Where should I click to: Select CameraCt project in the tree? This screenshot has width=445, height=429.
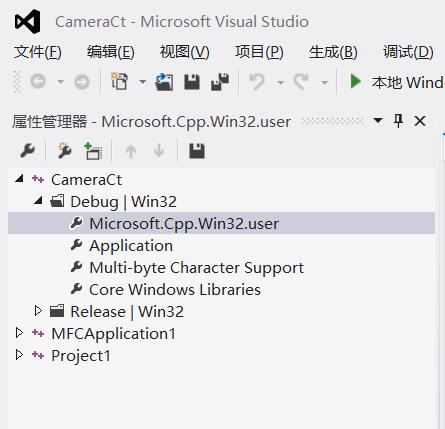click(86, 180)
